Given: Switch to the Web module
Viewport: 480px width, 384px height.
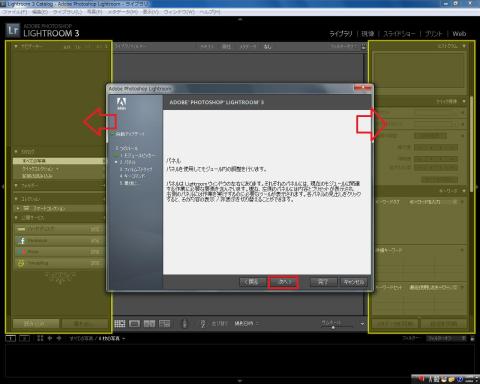Looking at the screenshot, I should point(459,34).
